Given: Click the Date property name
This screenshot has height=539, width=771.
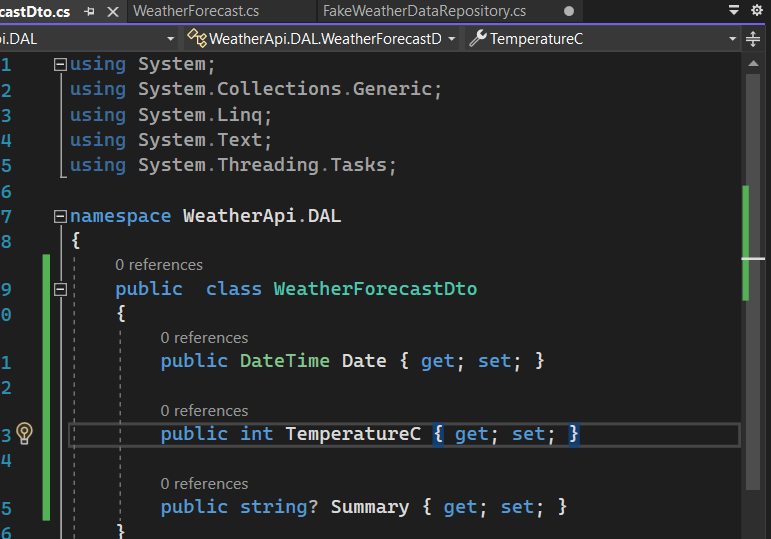Looking at the screenshot, I should coord(364,361).
